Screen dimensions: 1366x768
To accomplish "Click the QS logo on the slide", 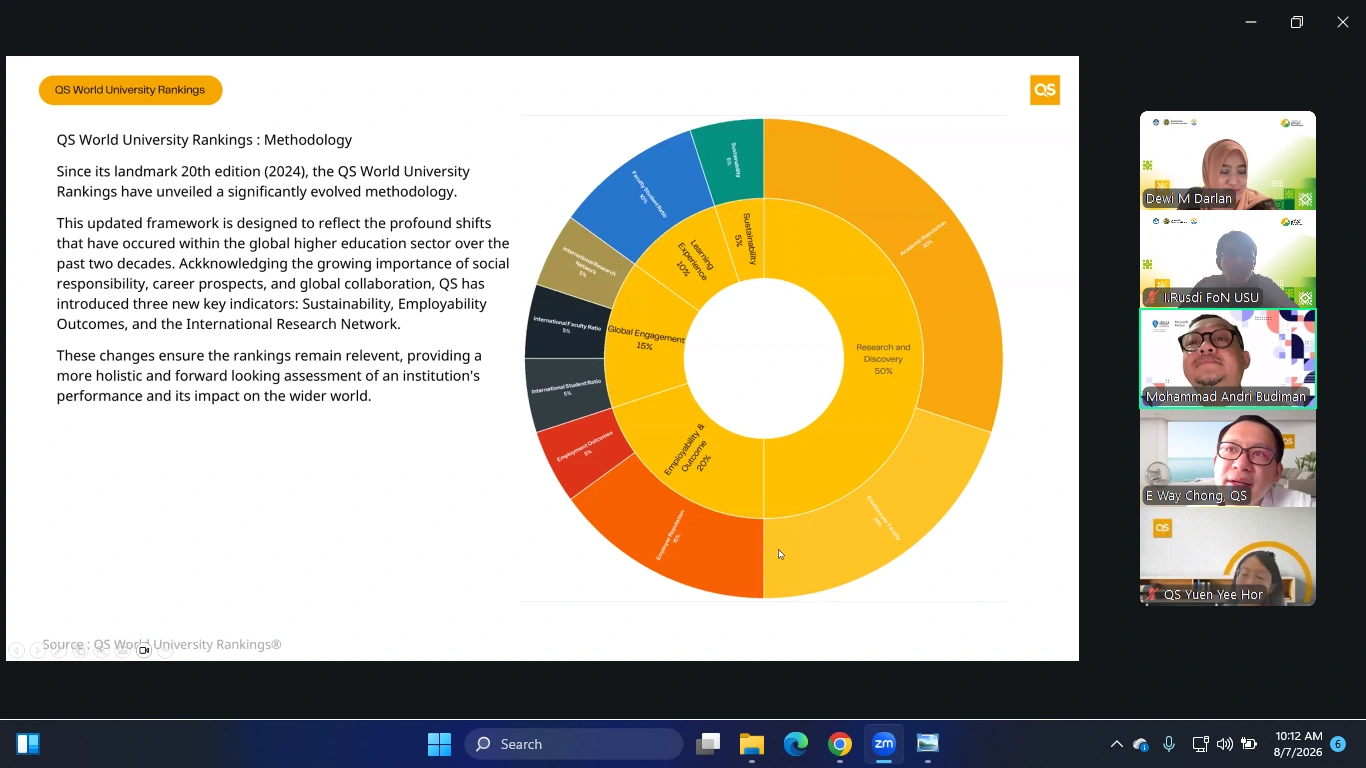I will coord(1045,90).
